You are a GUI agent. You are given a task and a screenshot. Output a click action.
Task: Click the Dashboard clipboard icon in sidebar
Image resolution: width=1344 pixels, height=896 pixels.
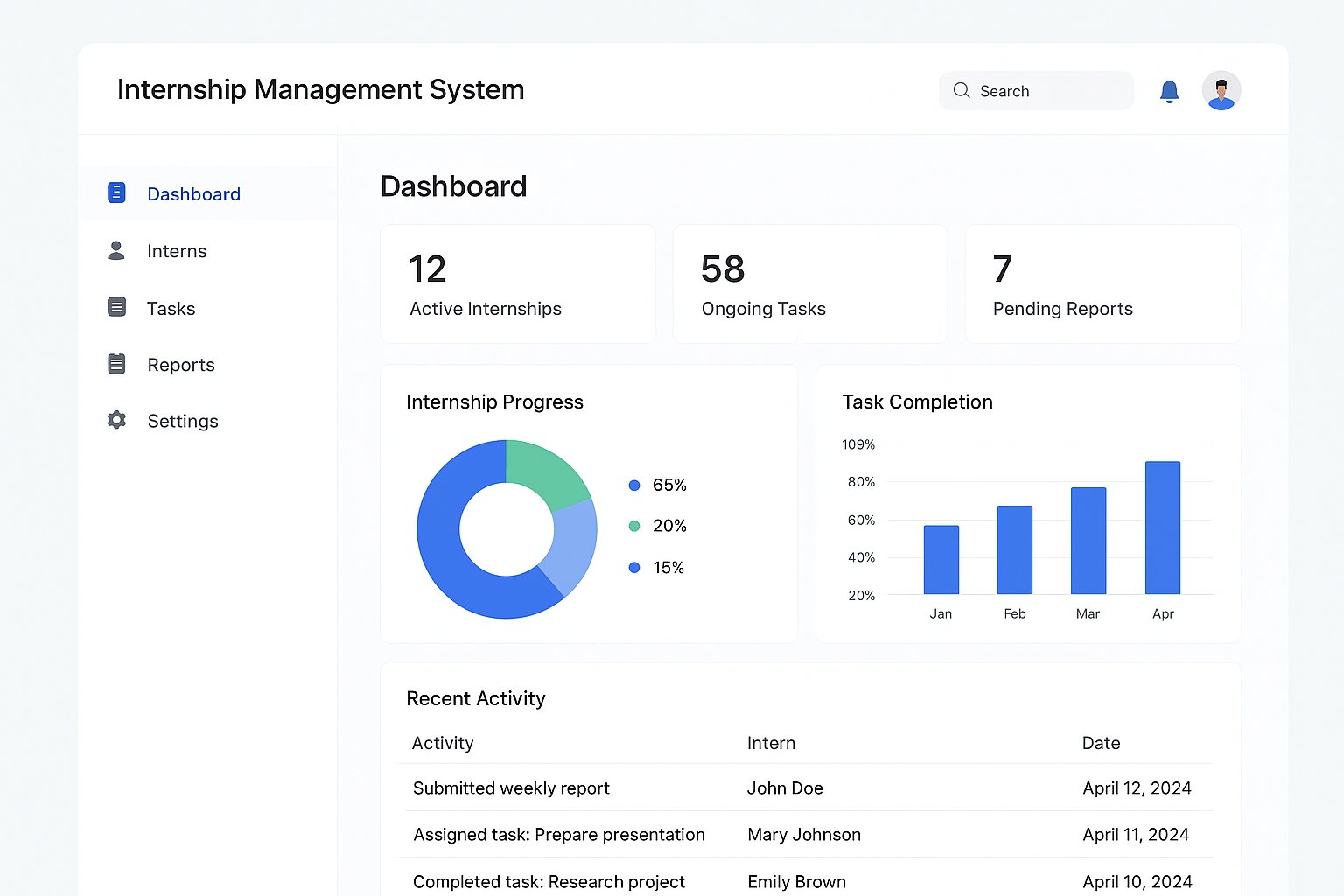pos(116,192)
